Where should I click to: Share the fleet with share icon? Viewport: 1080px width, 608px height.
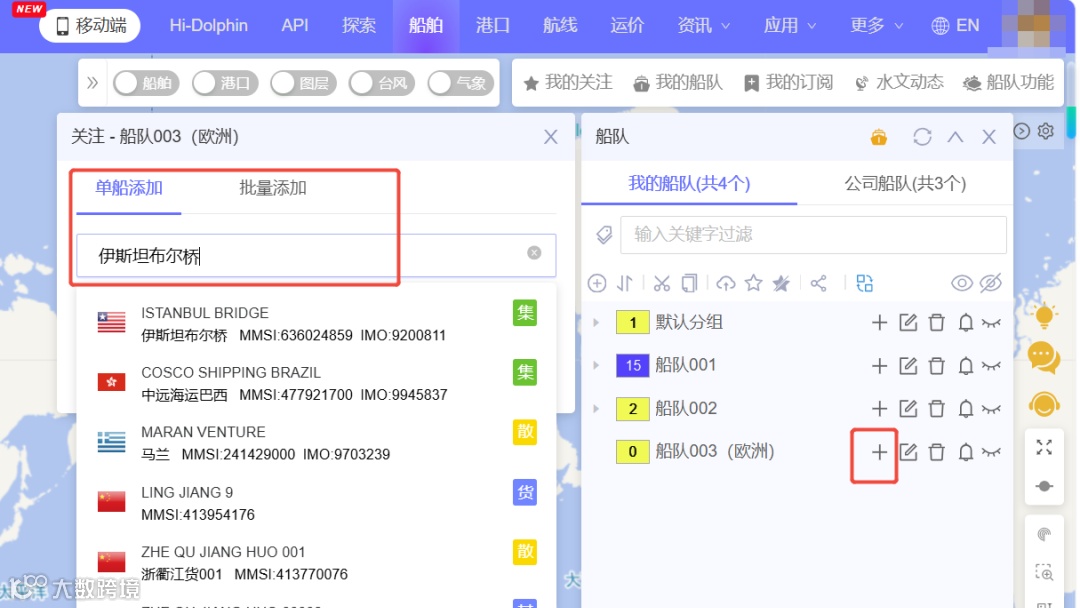point(818,283)
